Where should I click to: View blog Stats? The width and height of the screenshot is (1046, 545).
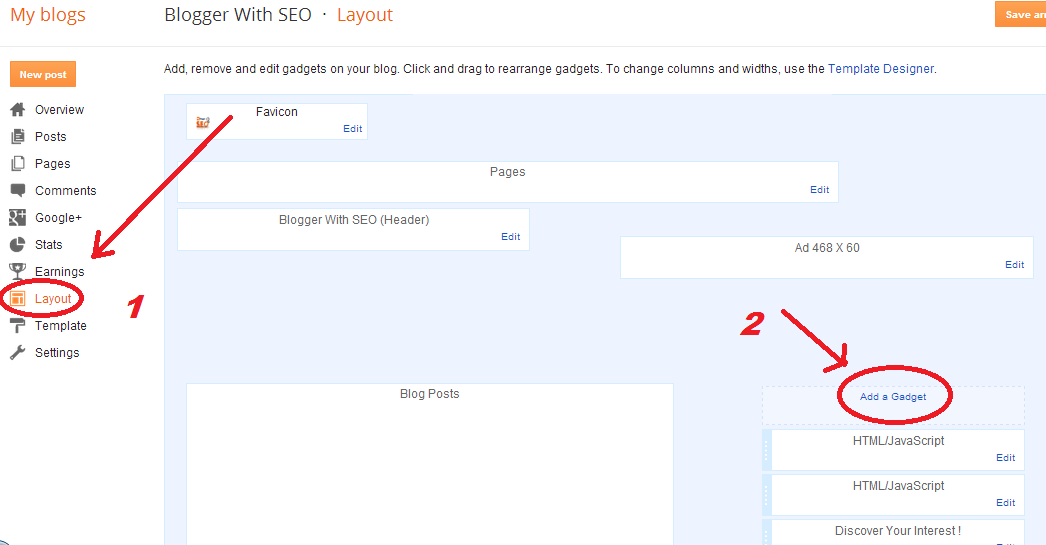pos(49,245)
